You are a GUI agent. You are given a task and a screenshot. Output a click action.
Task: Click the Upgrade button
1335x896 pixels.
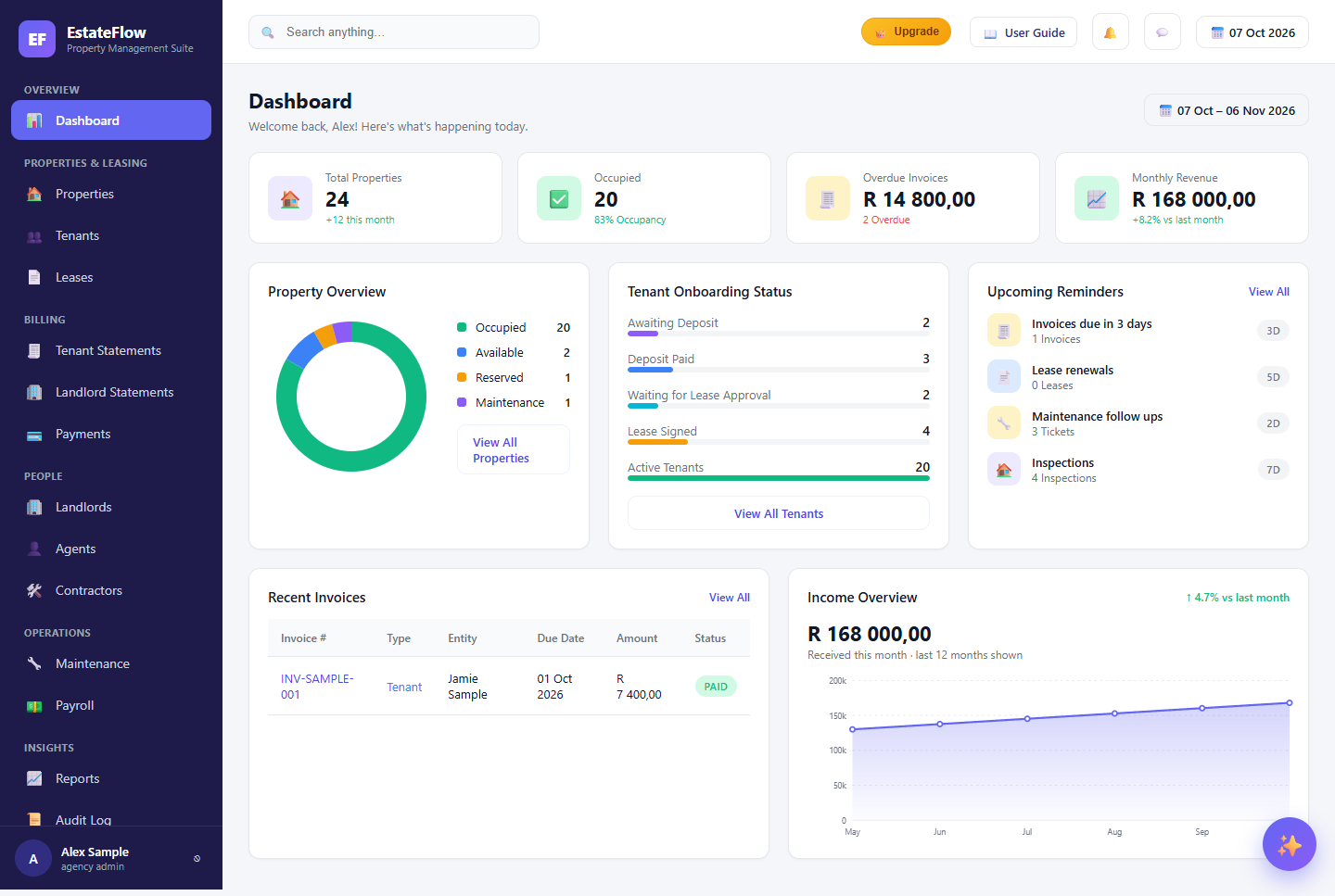point(906,32)
